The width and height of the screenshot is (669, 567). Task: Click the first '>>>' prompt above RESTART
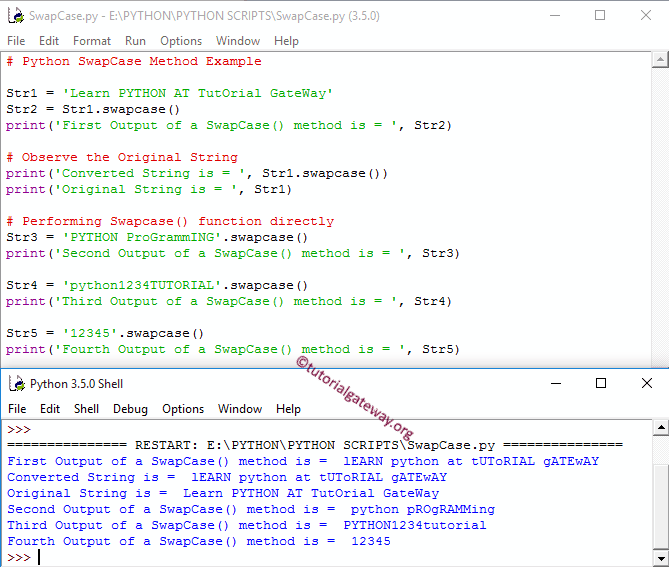click(x=19, y=430)
